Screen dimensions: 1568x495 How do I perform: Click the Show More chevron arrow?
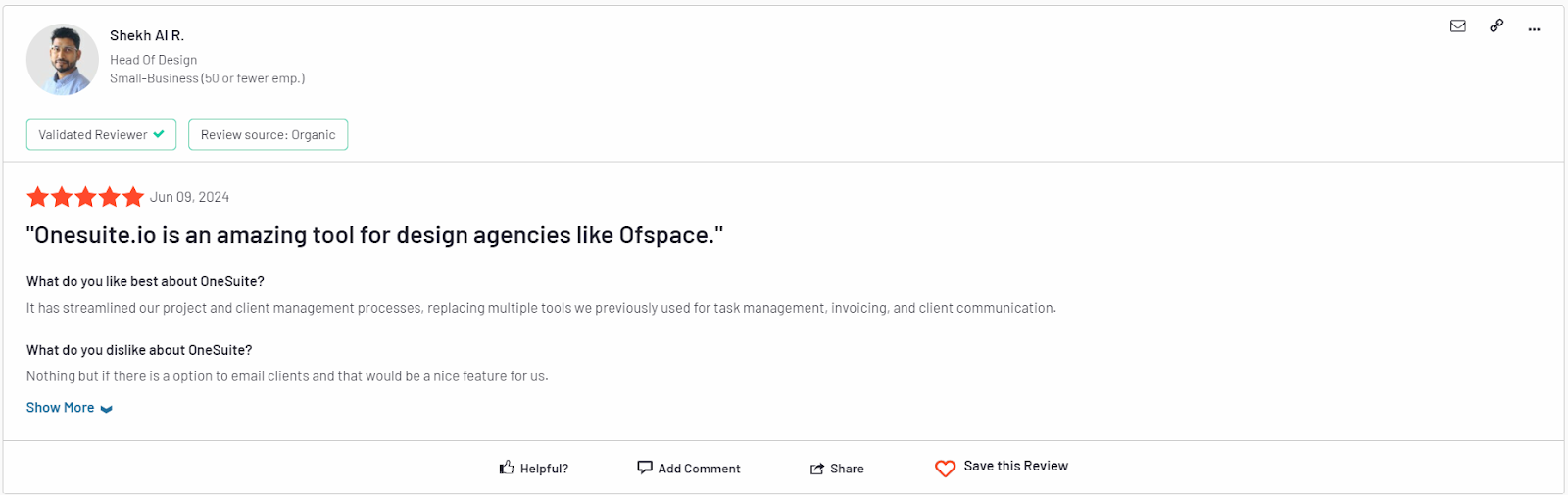[x=107, y=409]
